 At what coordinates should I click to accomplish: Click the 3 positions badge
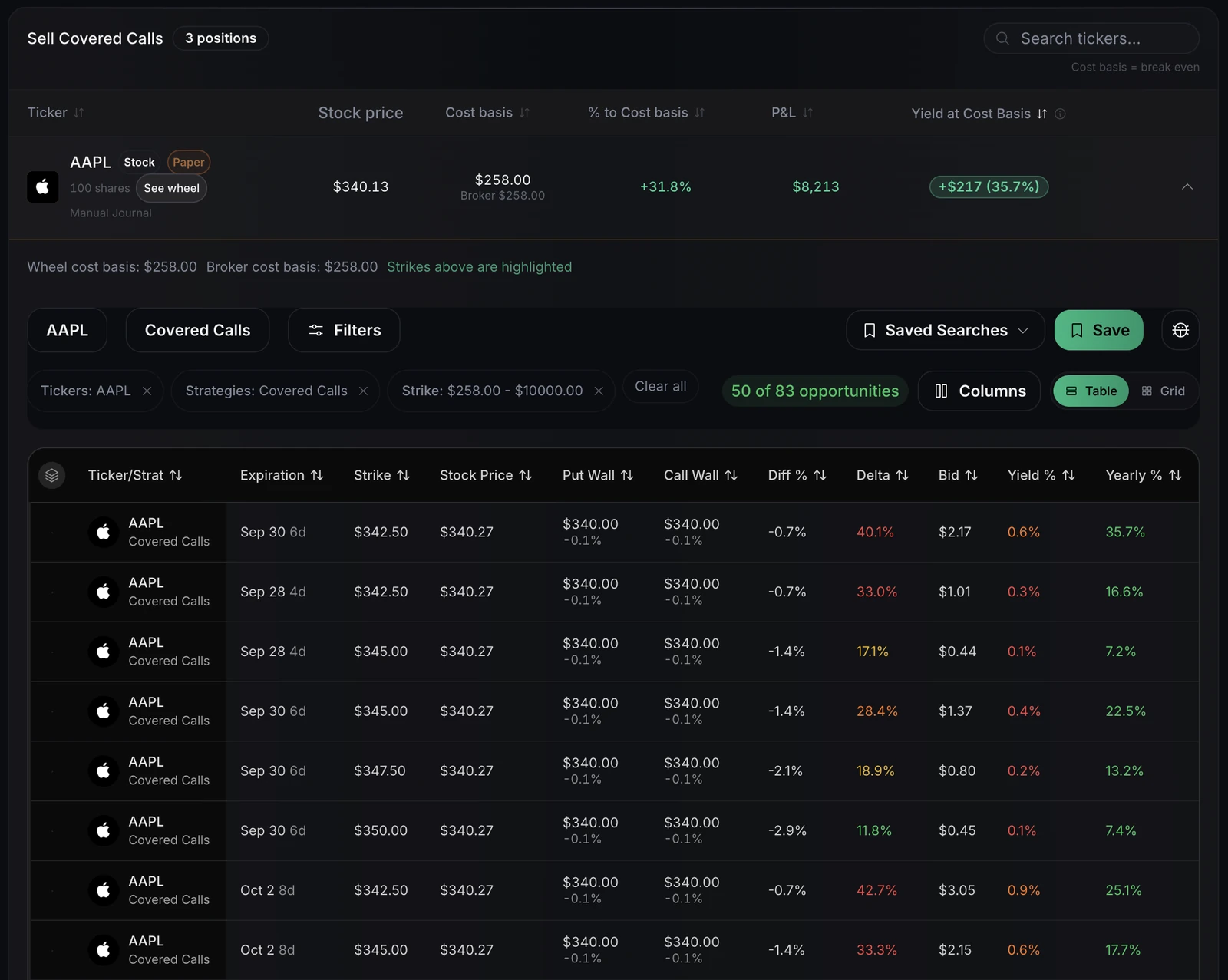(x=220, y=38)
